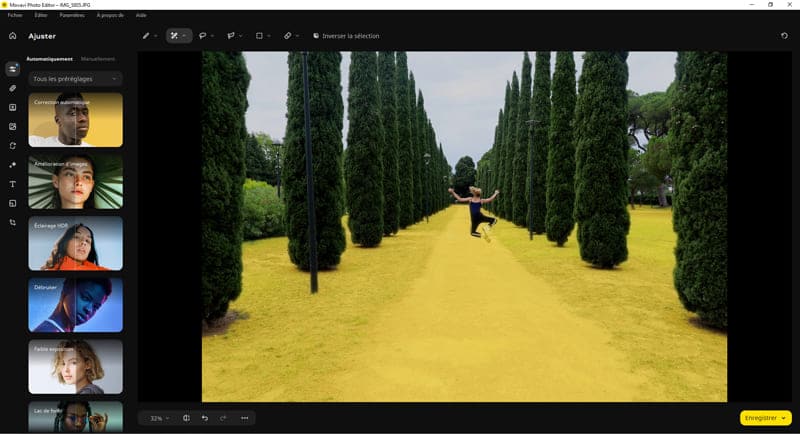Viewport: 800px width, 434px height.
Task: Open the retouching bandage tool in sidebar
Action: pos(13,88)
